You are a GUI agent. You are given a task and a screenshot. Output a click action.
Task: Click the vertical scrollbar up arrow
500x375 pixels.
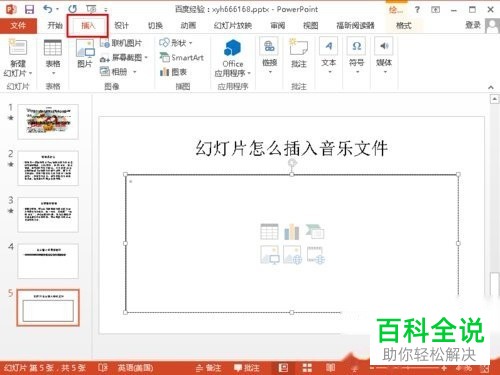[x=495, y=99]
